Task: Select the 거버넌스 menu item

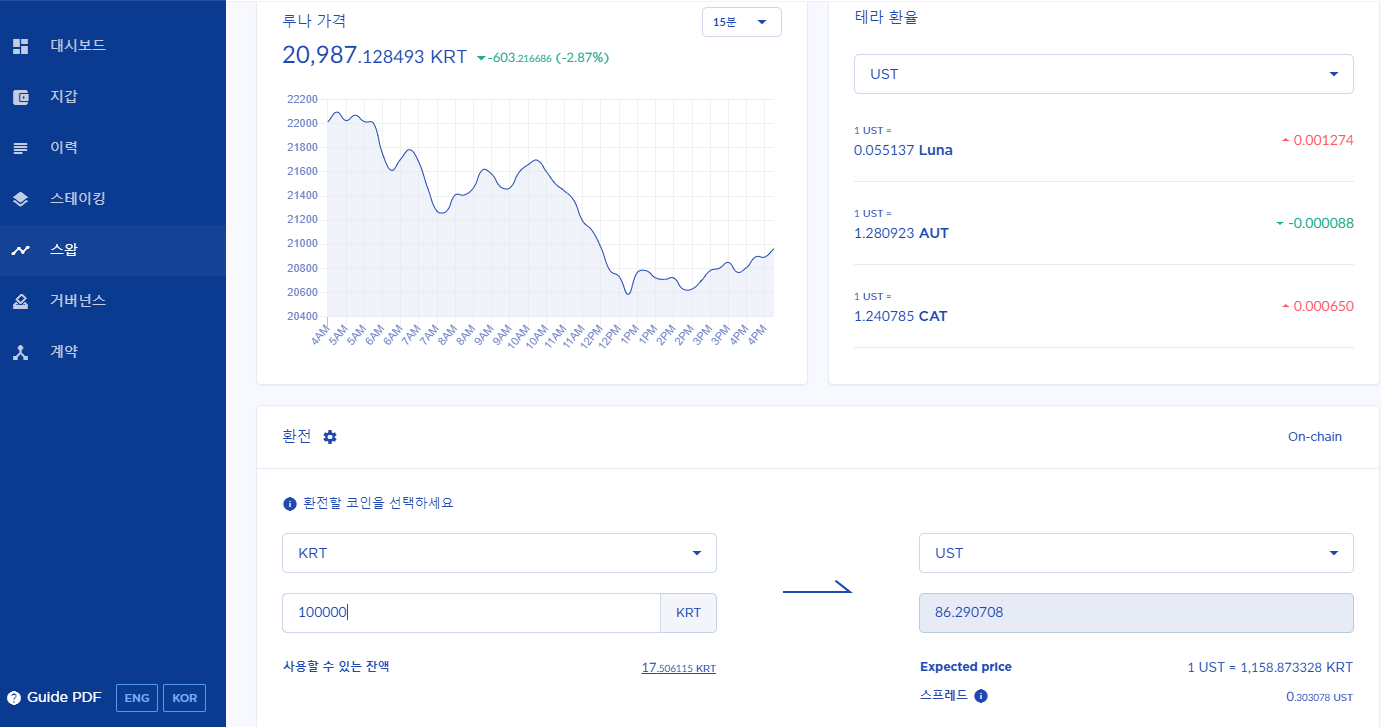Action: point(113,301)
